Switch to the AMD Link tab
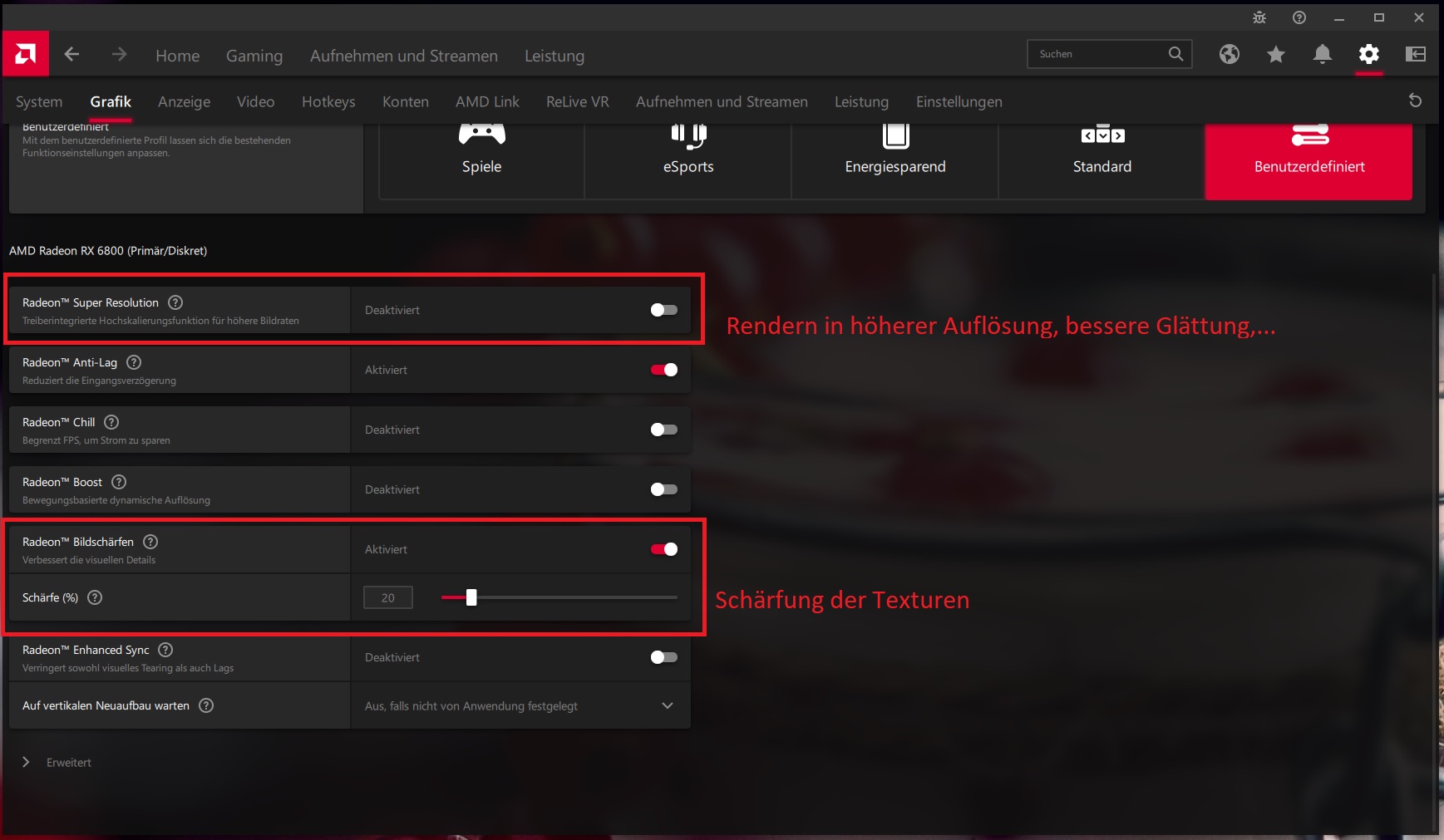 487,101
